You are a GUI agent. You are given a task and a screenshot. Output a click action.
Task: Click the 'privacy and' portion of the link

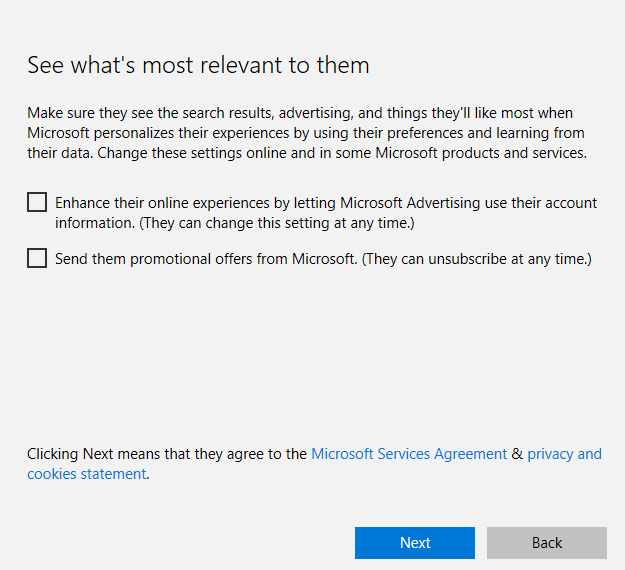[564, 454]
